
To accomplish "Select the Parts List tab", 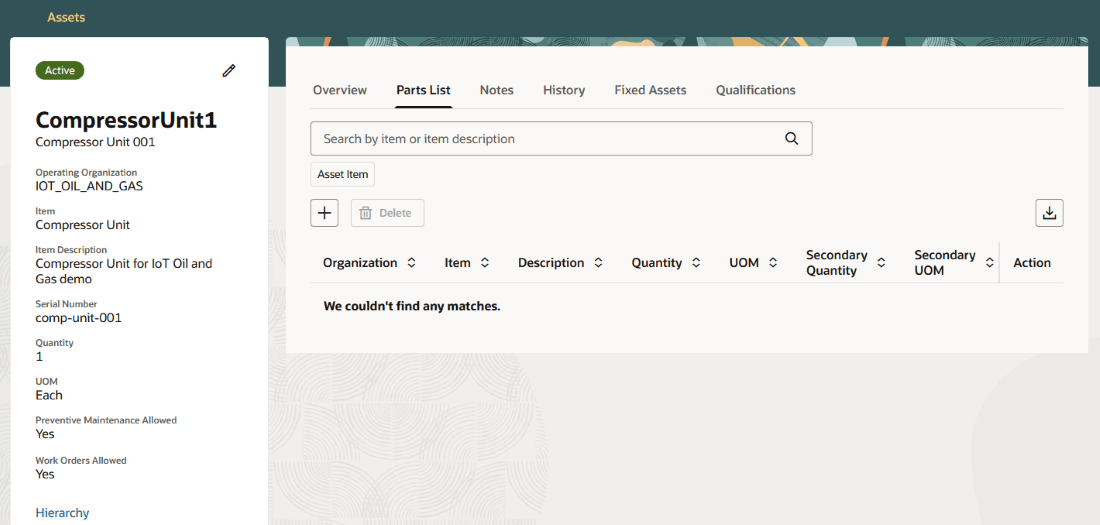I will coord(423,90).
